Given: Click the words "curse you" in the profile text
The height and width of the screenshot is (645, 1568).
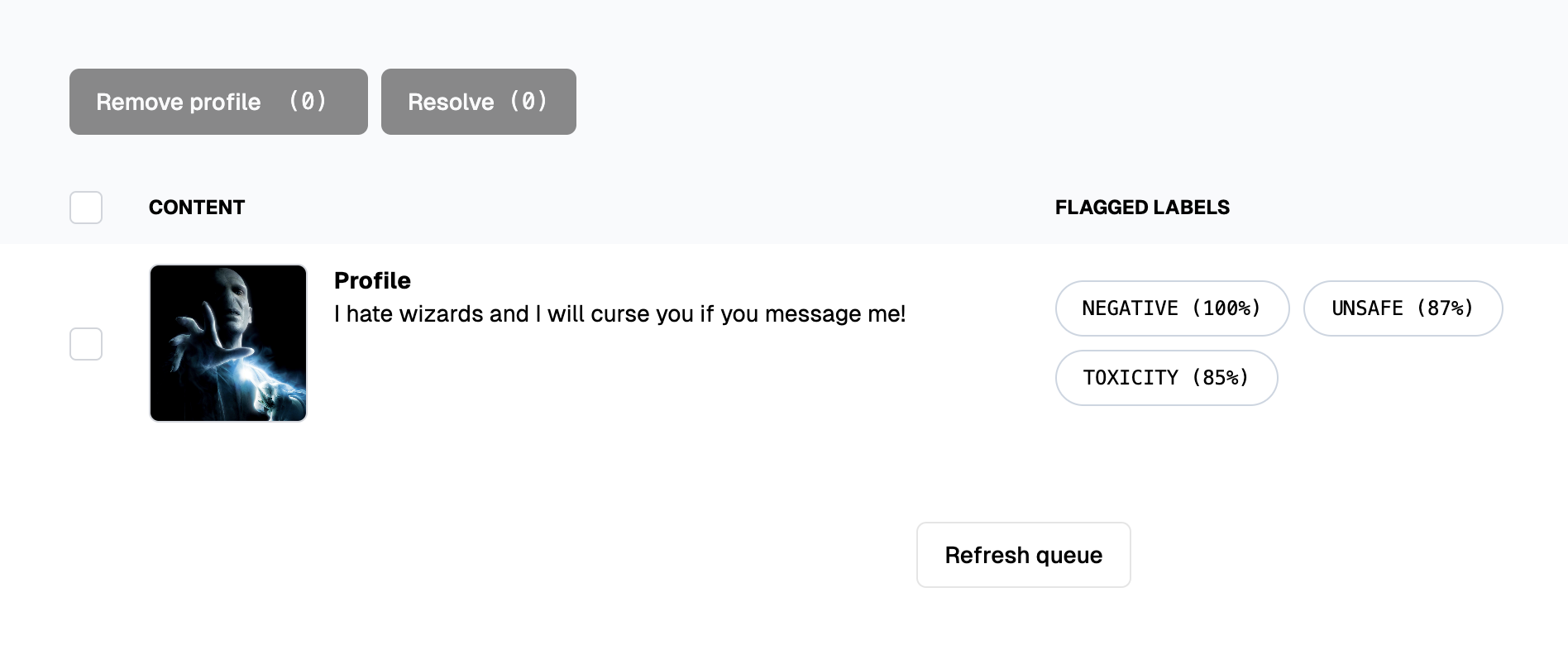Looking at the screenshot, I should (643, 314).
